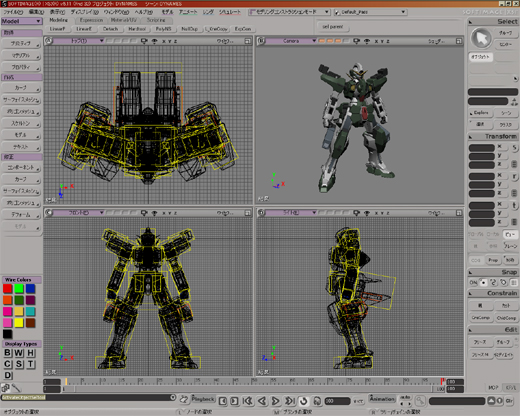This screenshot has height=416, width=520.
Task: Play the animation backward
Action: pyautogui.click(x=262, y=401)
